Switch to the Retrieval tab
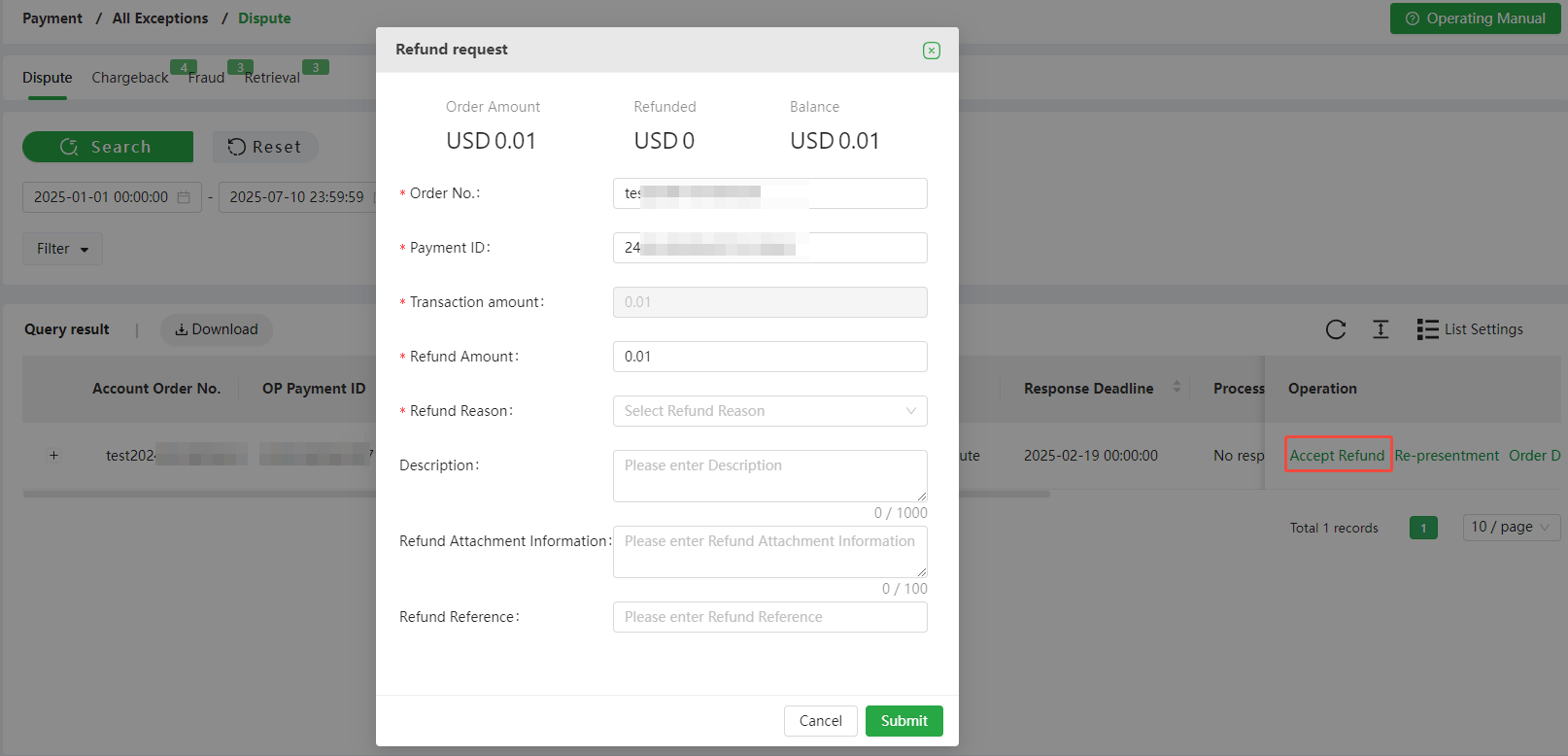This screenshot has height=756, width=1568. (x=272, y=78)
